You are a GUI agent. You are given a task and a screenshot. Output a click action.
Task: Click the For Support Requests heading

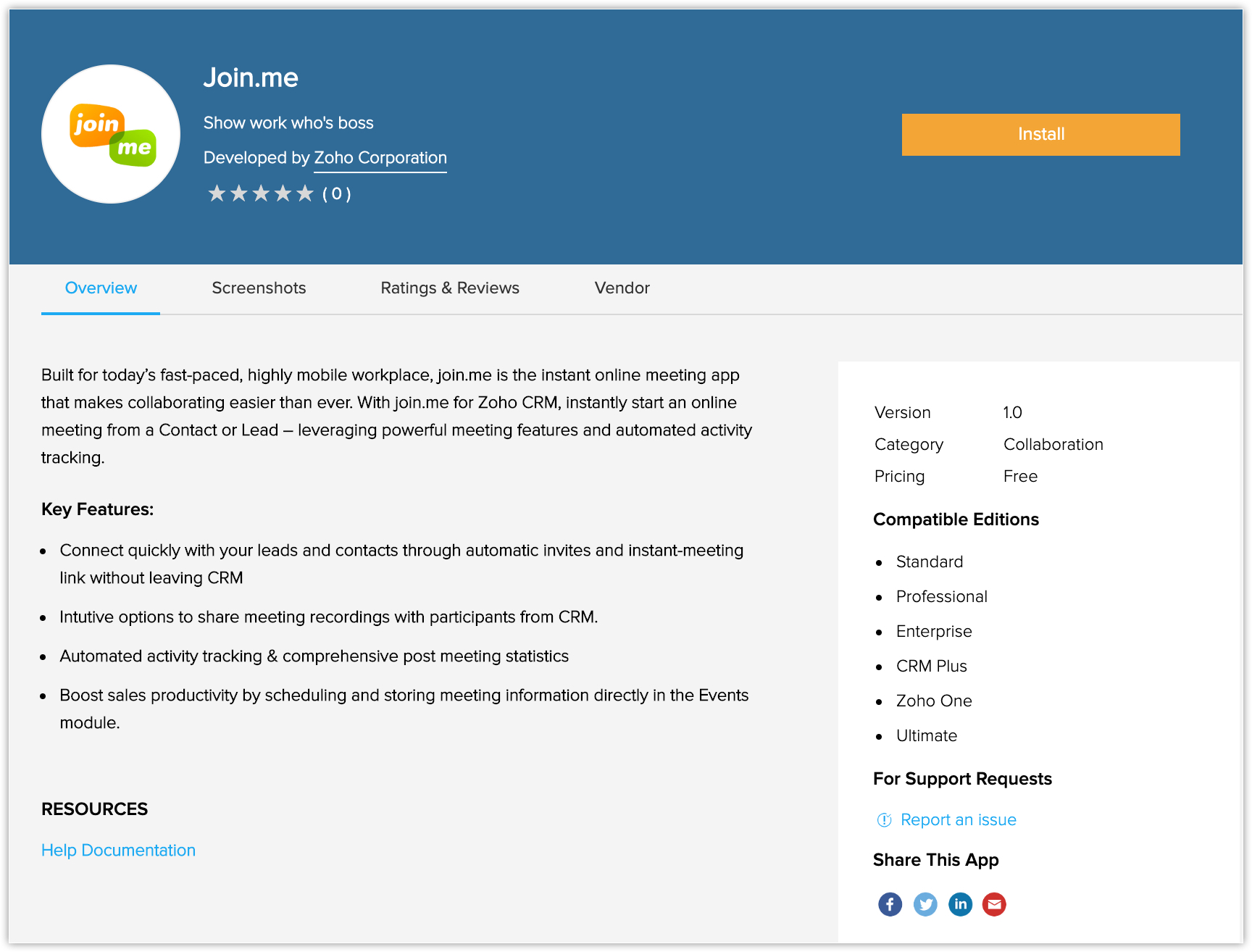point(962,779)
